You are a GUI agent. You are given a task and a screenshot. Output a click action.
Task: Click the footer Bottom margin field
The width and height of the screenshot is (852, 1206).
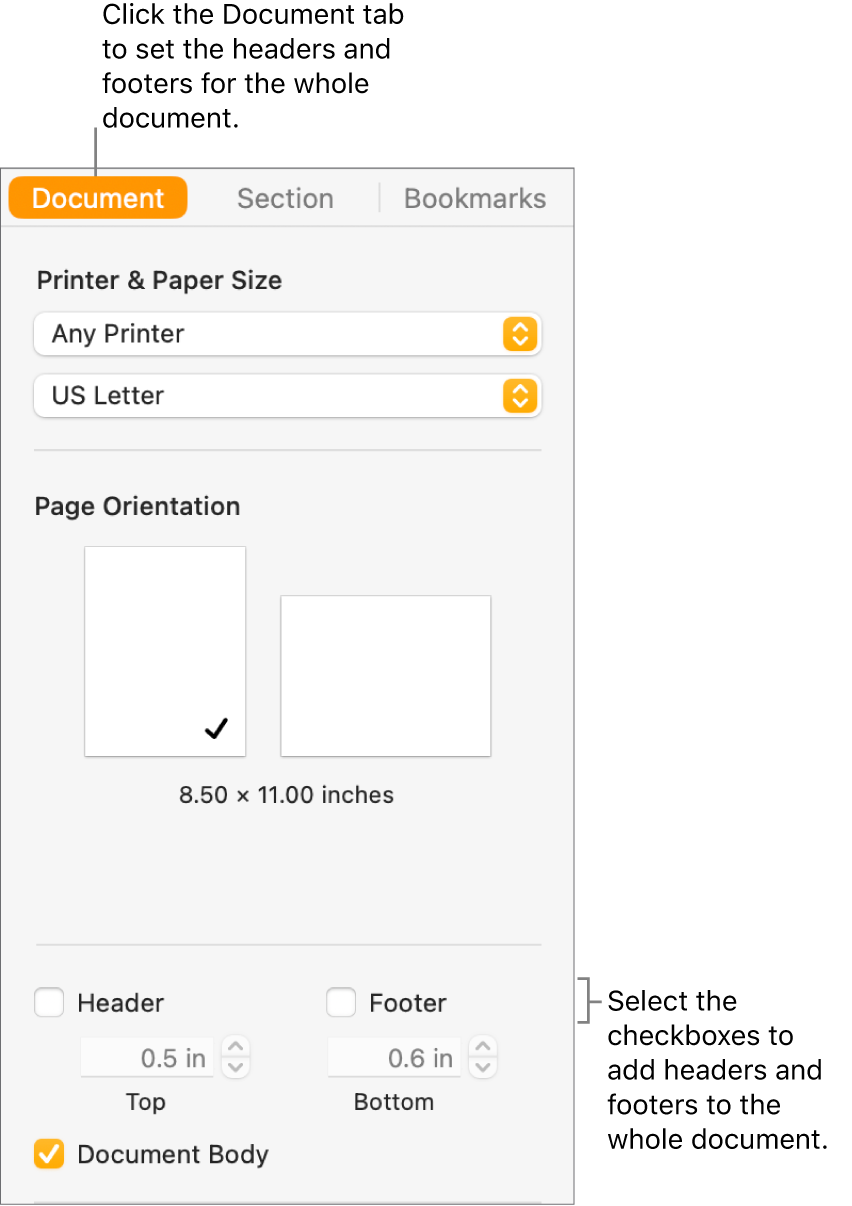[393, 1058]
